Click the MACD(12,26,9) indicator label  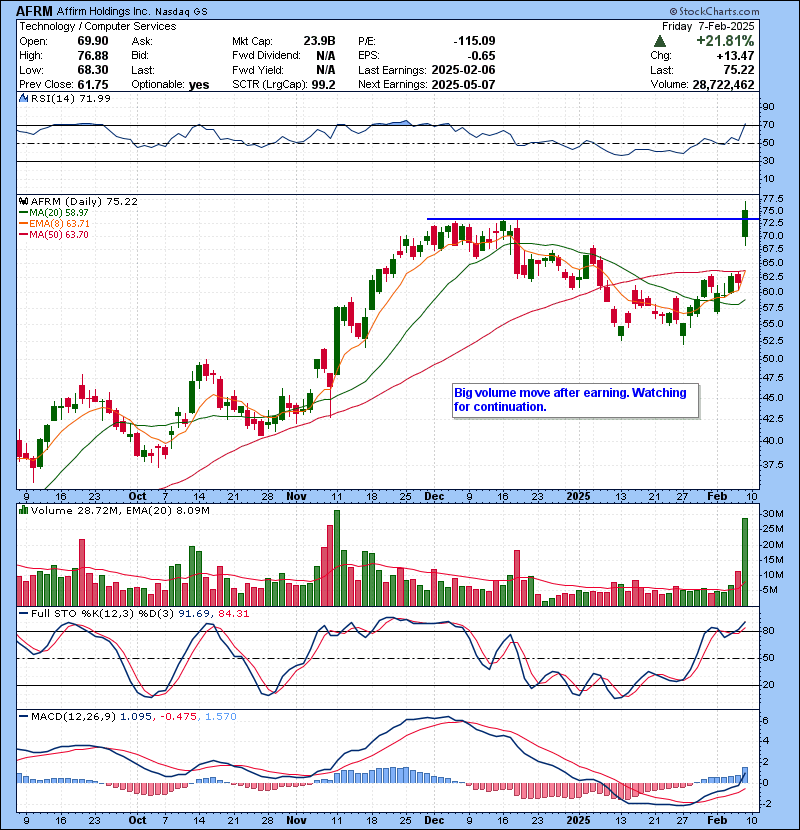click(73, 717)
